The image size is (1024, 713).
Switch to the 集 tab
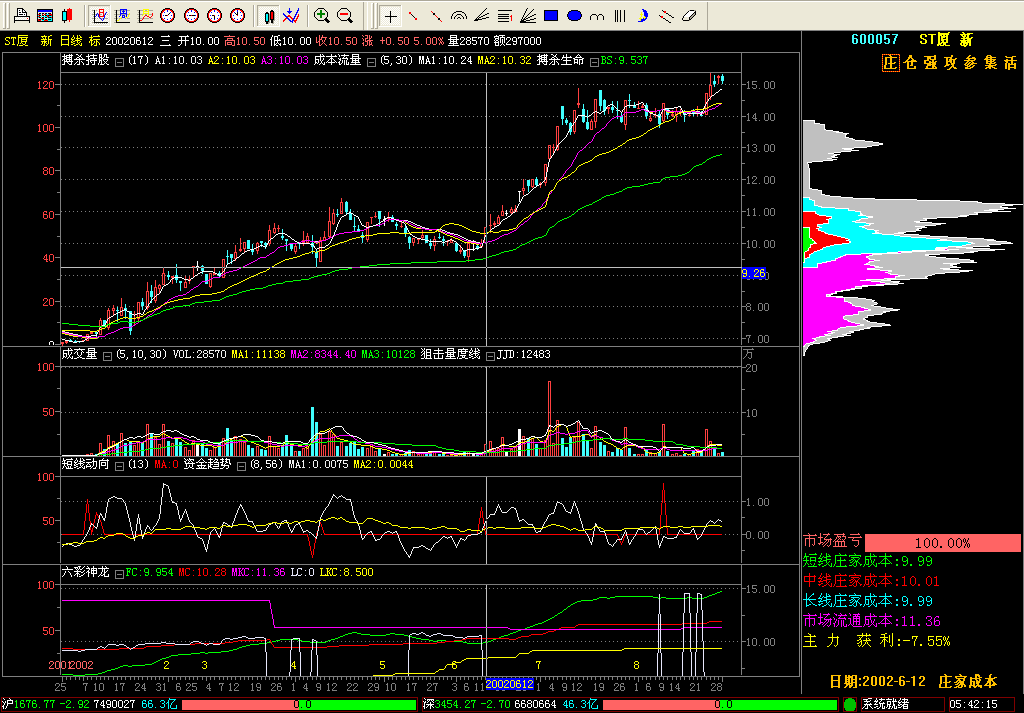(x=991, y=63)
